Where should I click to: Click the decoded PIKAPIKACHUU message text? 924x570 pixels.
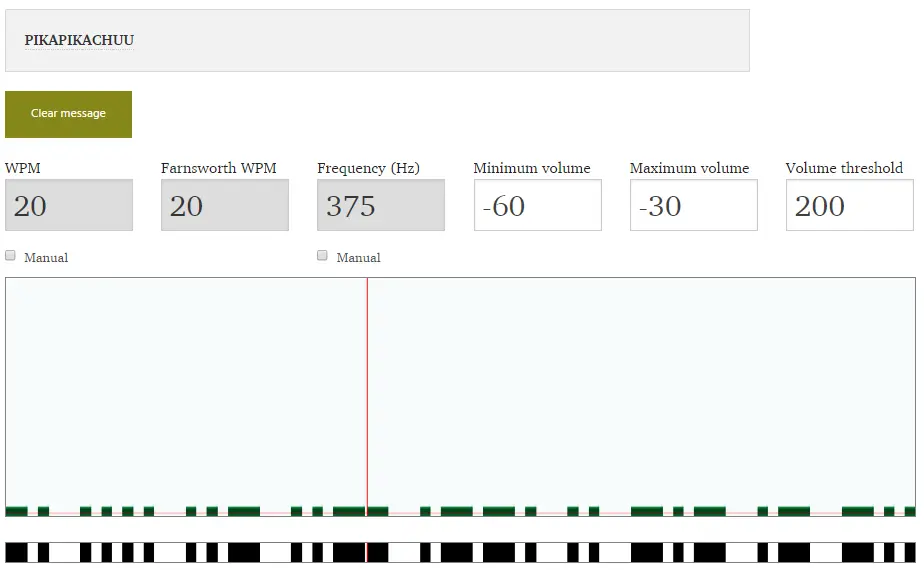pyautogui.click(x=79, y=41)
